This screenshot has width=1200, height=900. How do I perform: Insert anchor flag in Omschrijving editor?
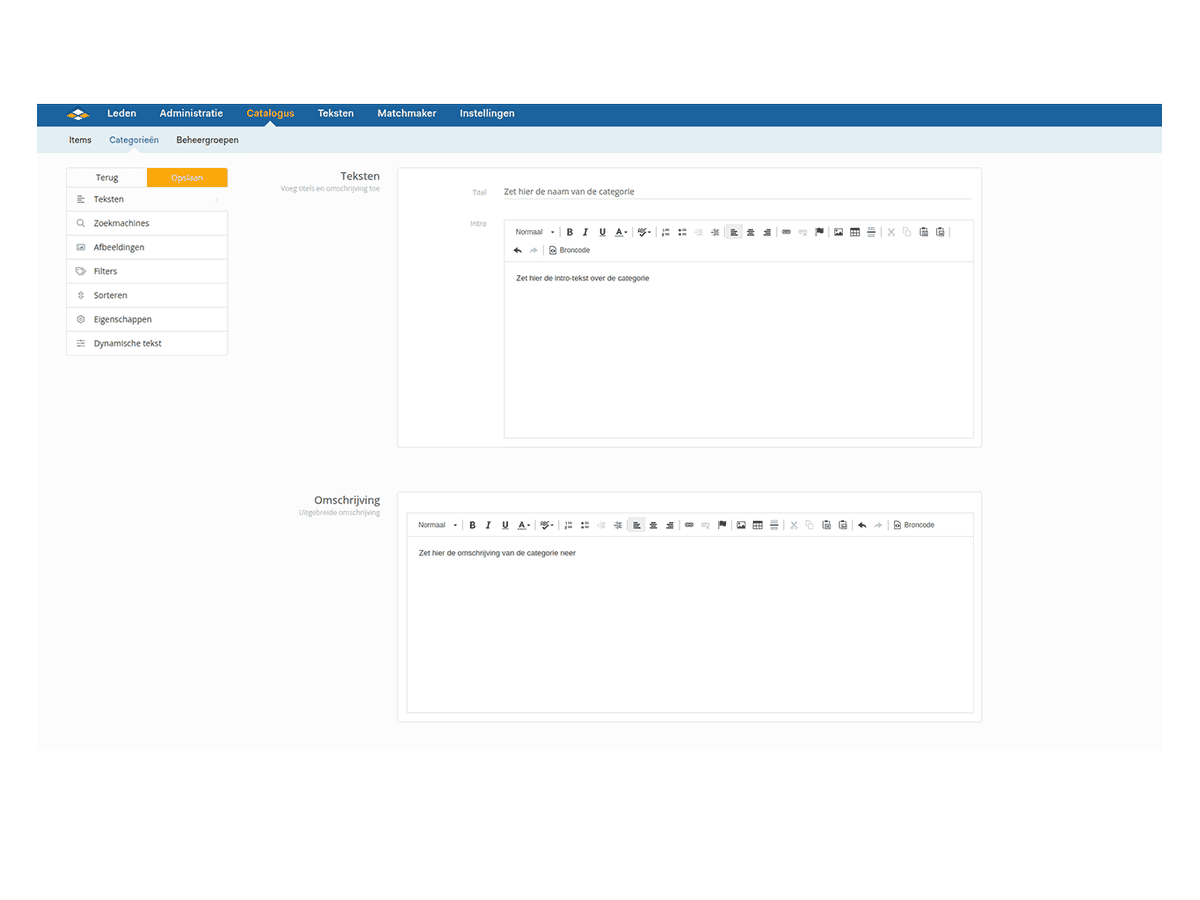722,525
